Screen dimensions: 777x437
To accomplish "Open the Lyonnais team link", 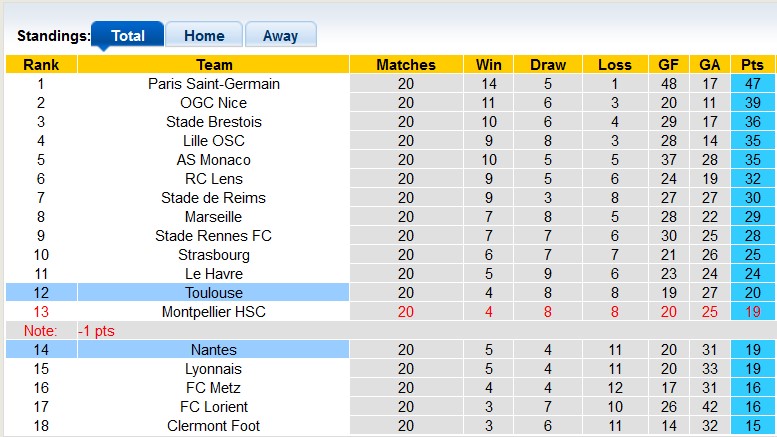I will [214, 369].
